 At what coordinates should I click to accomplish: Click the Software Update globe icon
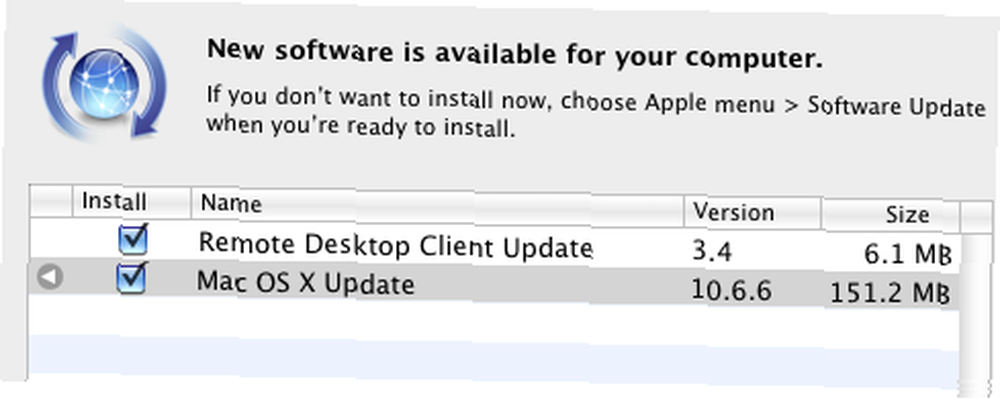click(104, 82)
